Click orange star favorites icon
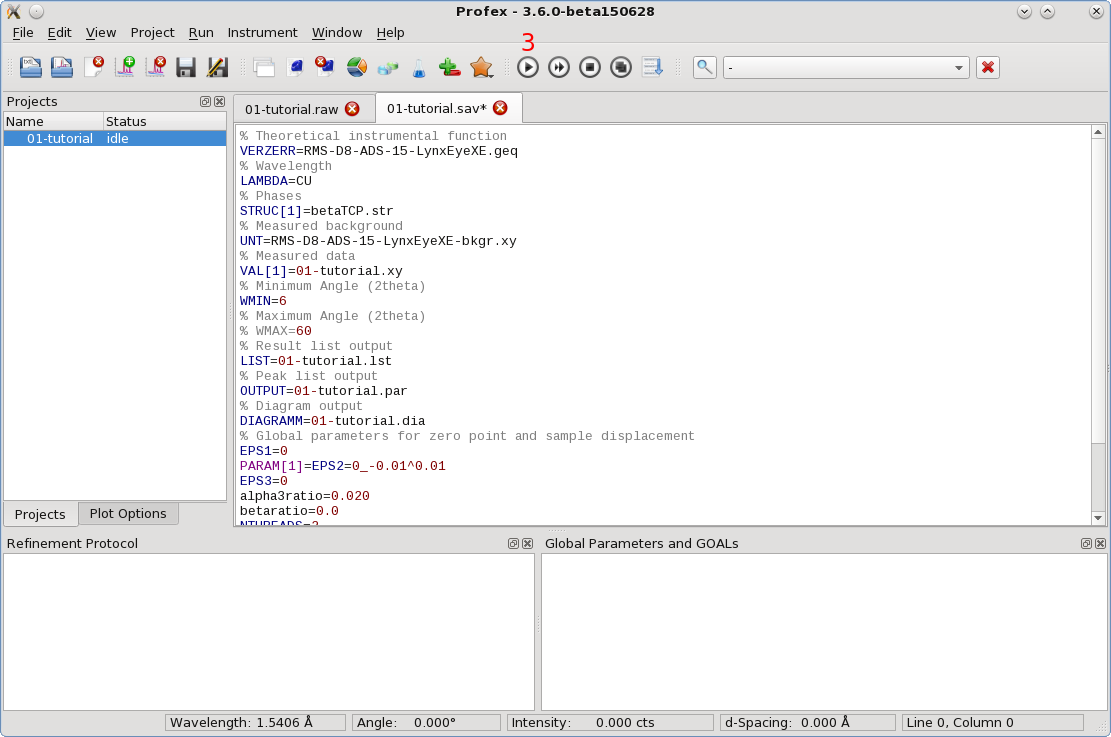Viewport: 1111px width, 737px height. [481, 67]
